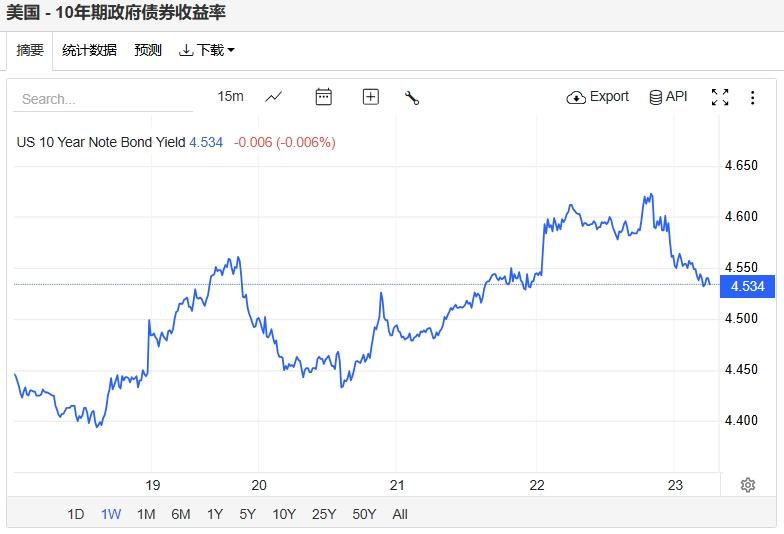Open the 15m interval selector

230,96
